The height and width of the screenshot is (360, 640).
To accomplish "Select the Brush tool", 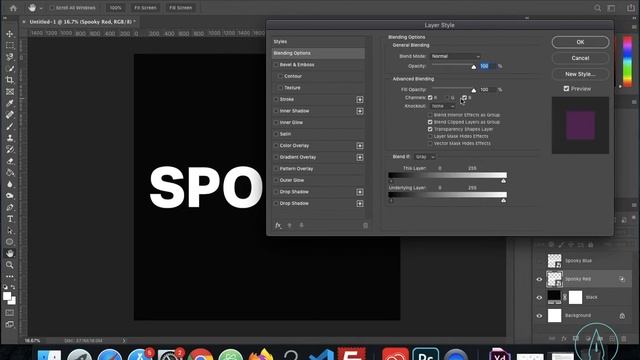I will (x=10, y=126).
